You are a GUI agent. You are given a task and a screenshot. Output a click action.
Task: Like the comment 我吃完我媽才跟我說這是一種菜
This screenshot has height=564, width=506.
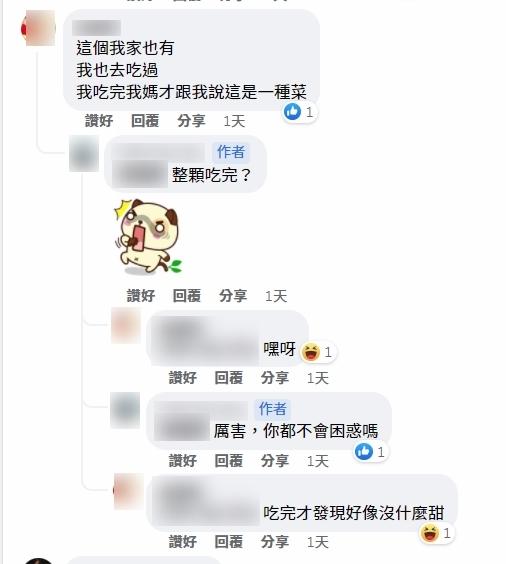point(99,121)
